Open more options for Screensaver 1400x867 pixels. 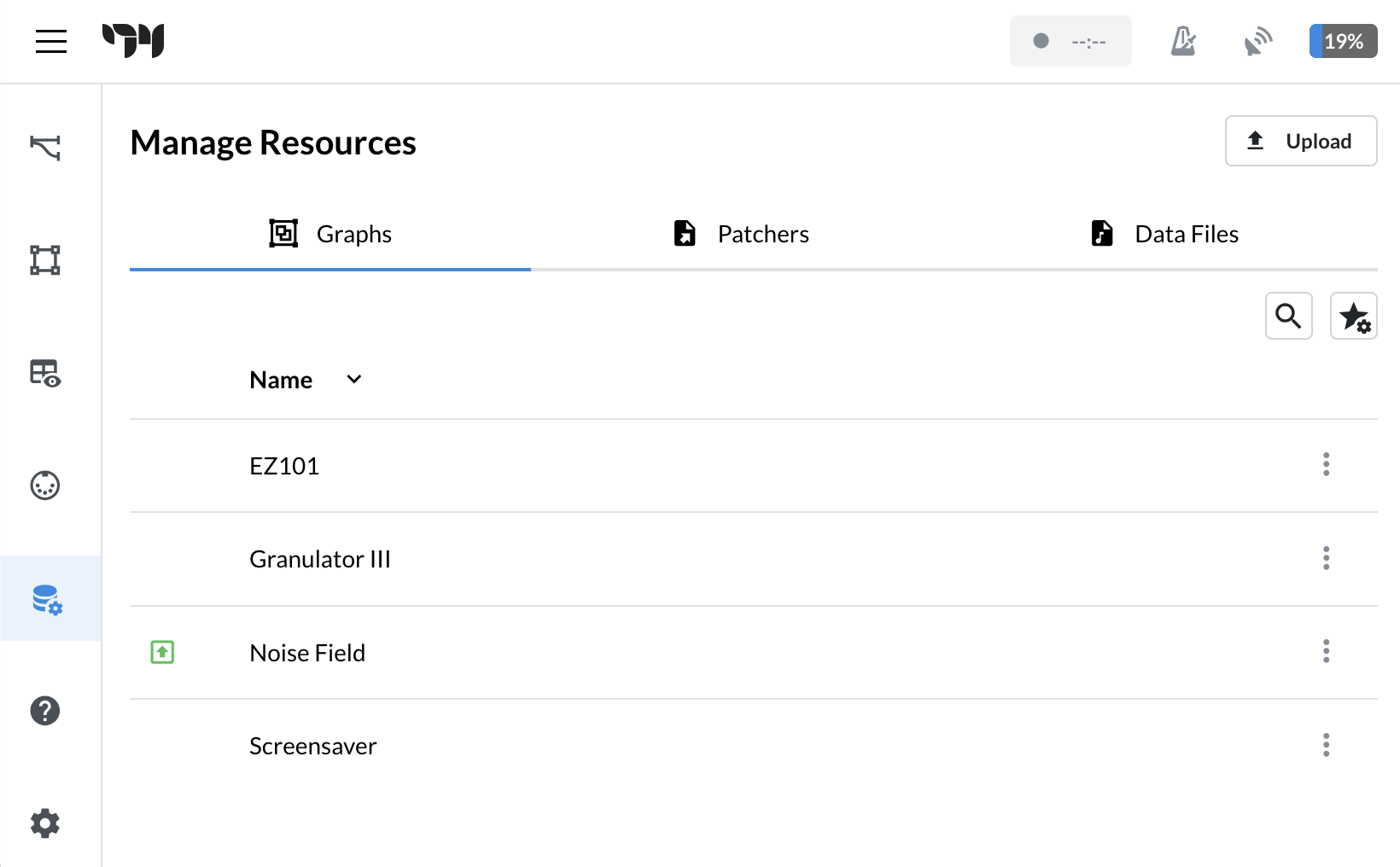click(x=1326, y=746)
